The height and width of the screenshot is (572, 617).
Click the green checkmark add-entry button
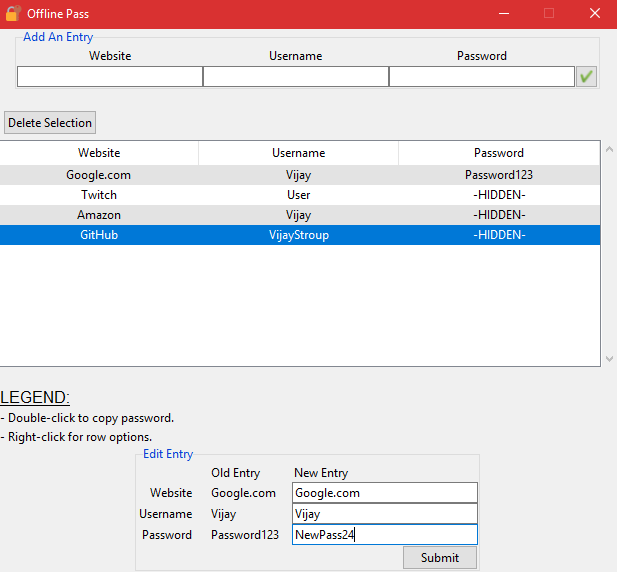click(586, 76)
